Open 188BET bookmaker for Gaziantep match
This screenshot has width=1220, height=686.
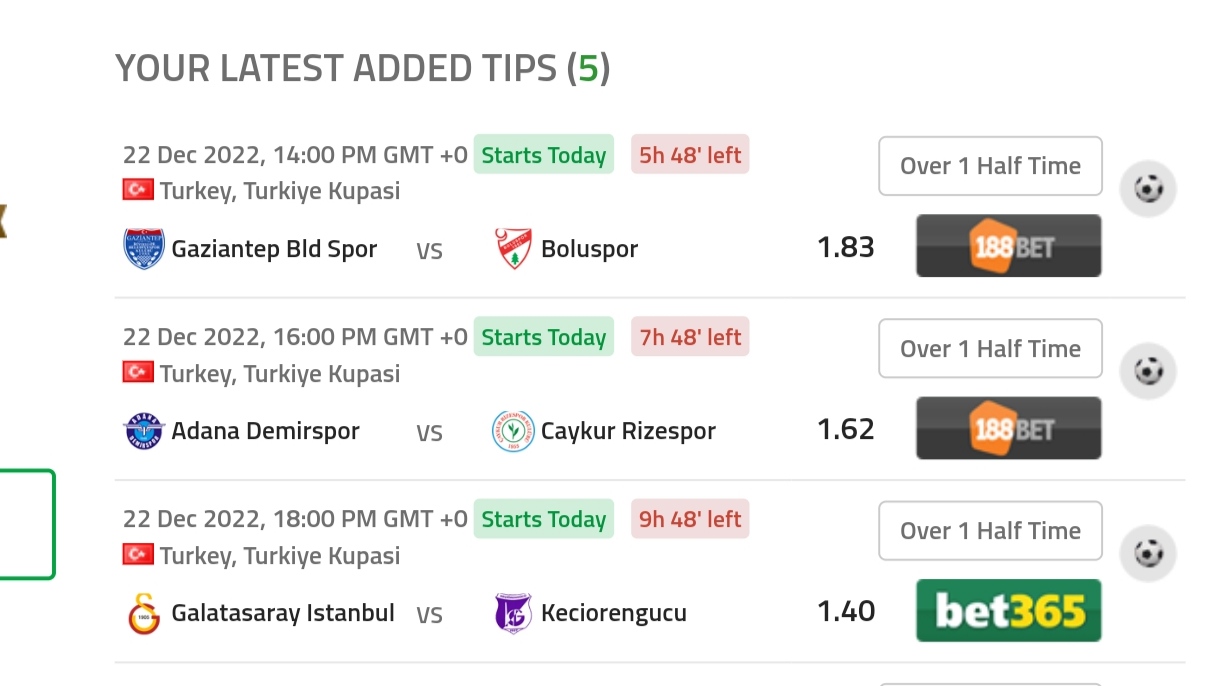pyautogui.click(x=1009, y=246)
